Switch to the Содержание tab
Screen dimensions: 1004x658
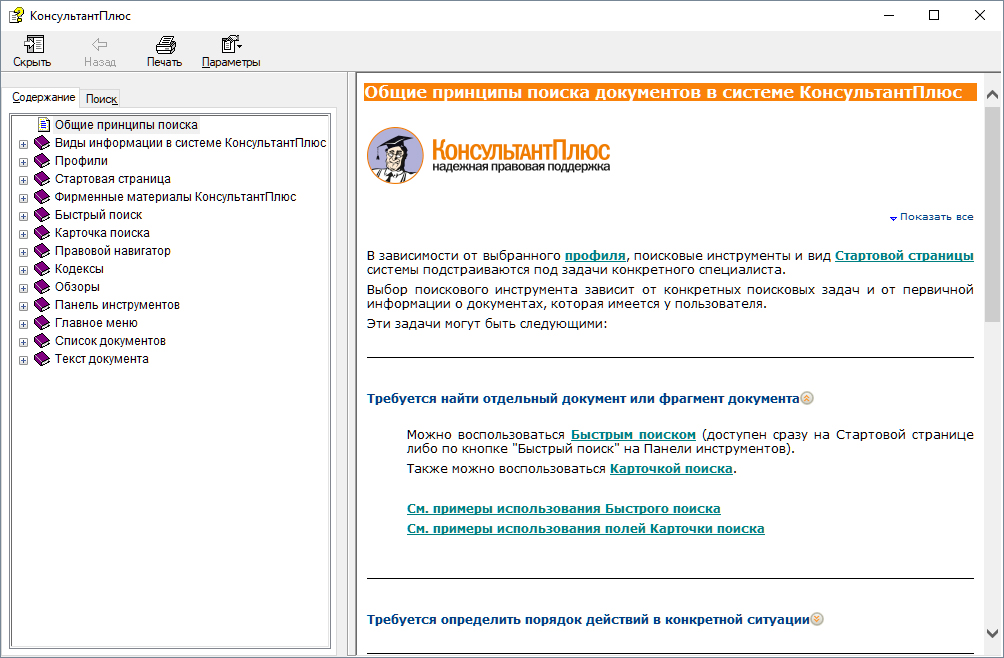click(x=43, y=97)
